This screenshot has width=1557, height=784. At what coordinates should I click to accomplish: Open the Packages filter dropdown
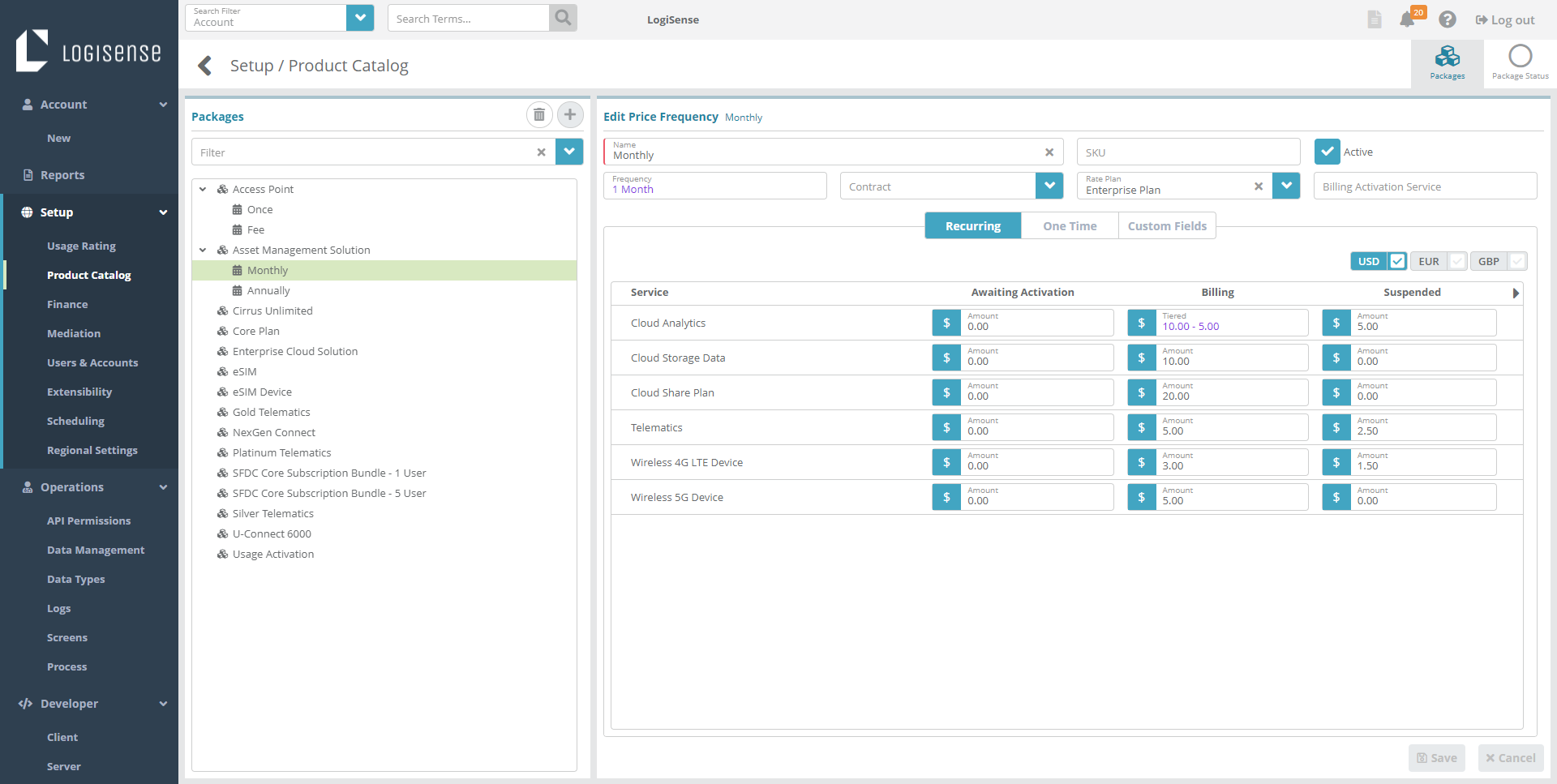pyautogui.click(x=569, y=152)
